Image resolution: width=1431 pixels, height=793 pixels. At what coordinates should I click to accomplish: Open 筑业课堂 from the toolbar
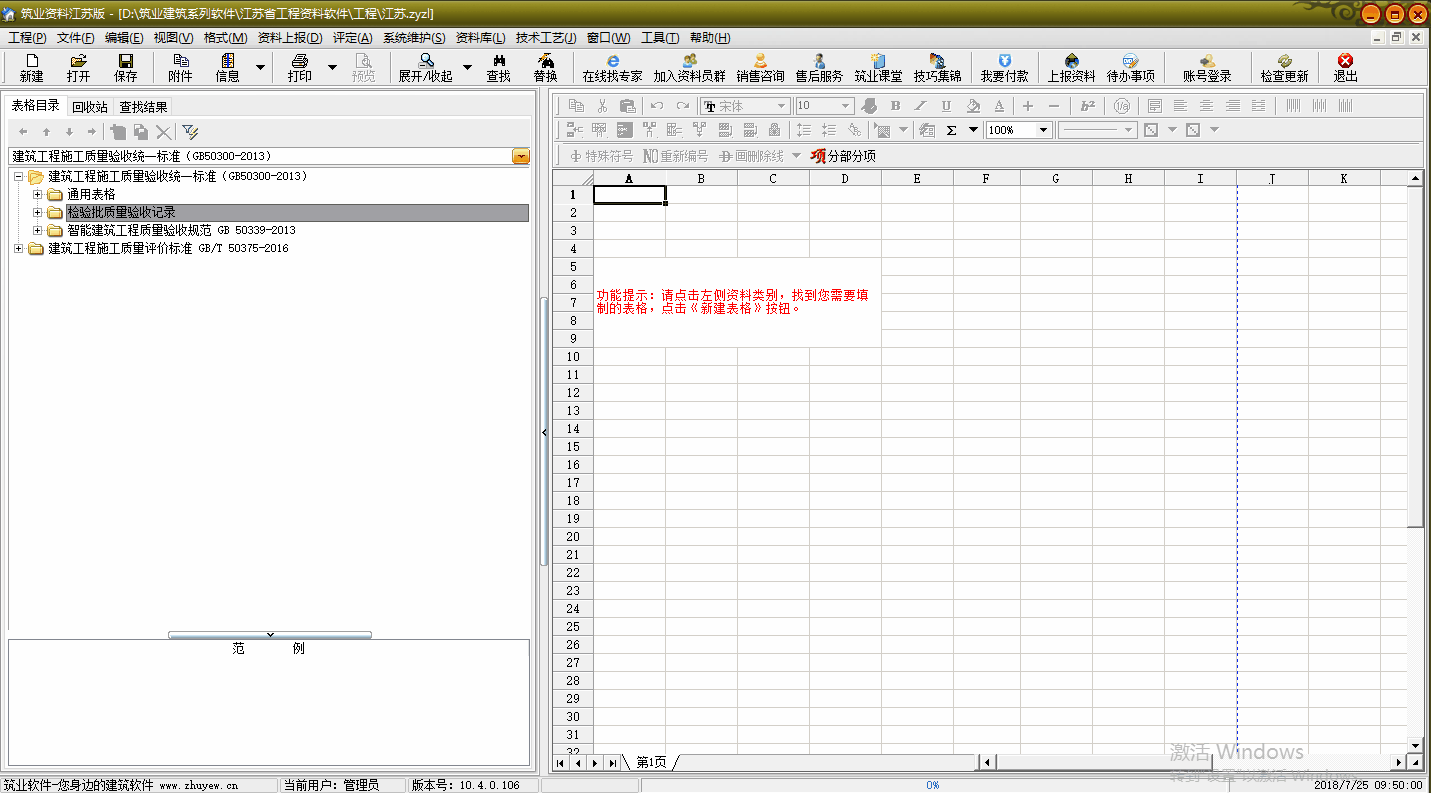tap(878, 67)
